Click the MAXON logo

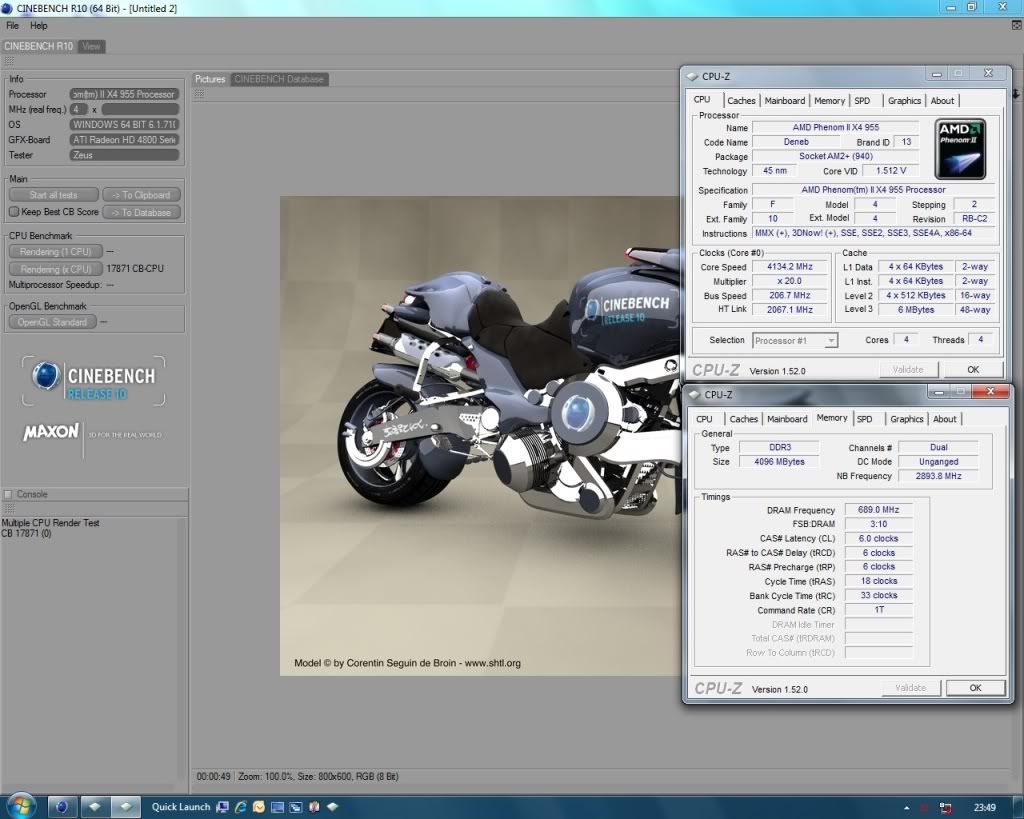tap(51, 432)
